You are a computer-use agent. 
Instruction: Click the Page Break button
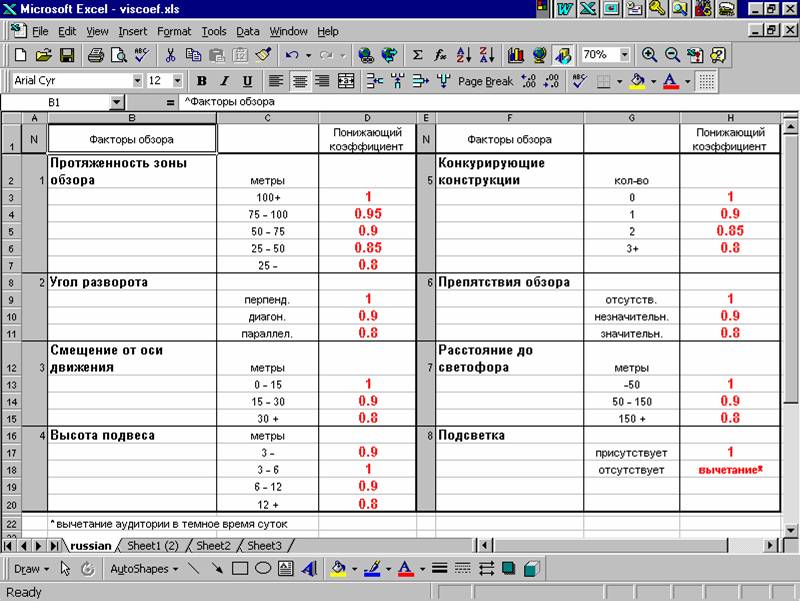[485, 81]
